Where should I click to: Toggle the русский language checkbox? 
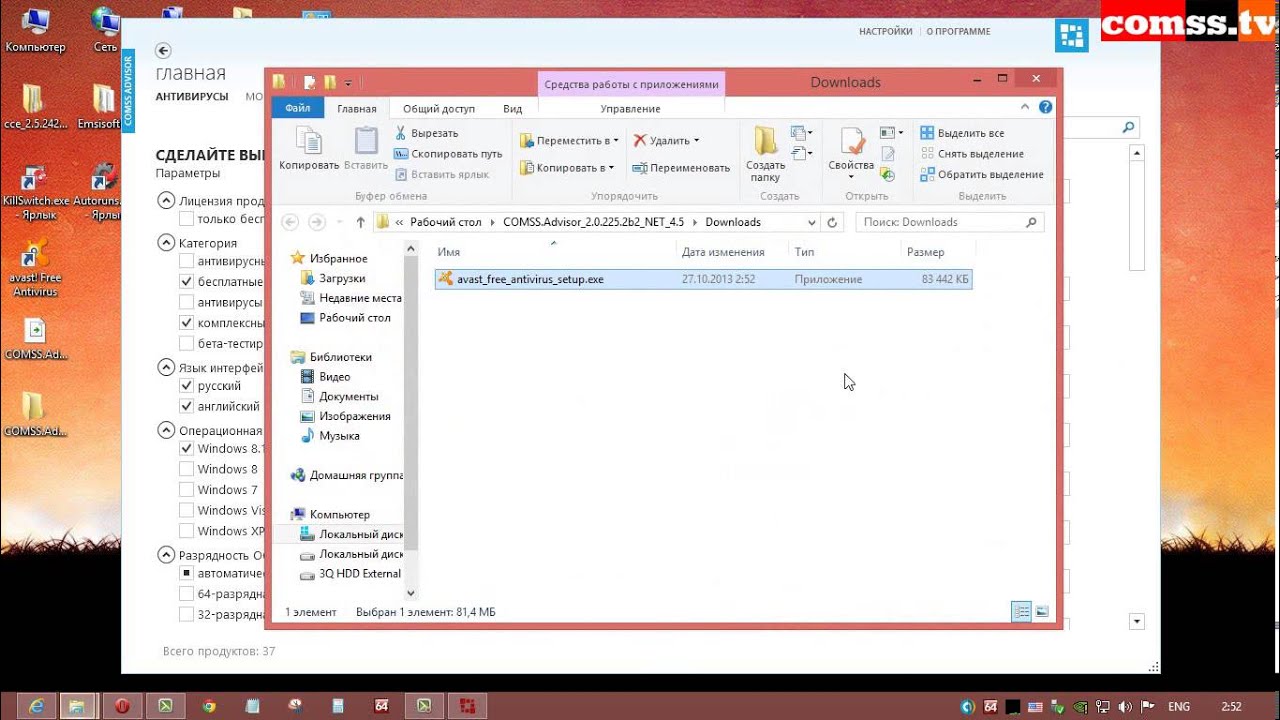[x=186, y=386]
